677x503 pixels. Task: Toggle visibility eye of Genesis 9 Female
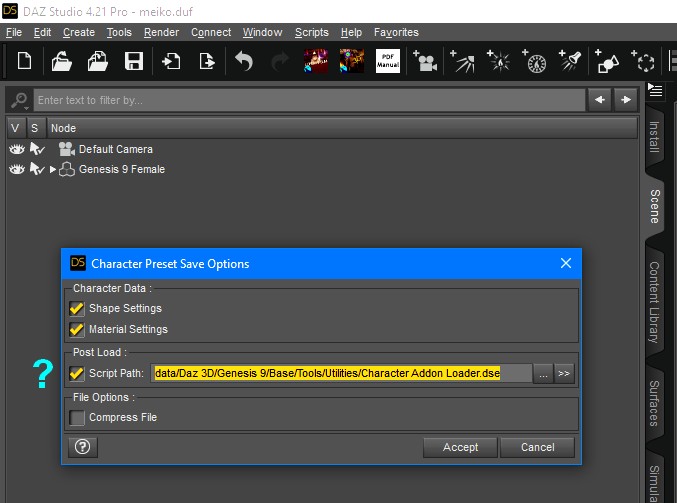tap(17, 169)
